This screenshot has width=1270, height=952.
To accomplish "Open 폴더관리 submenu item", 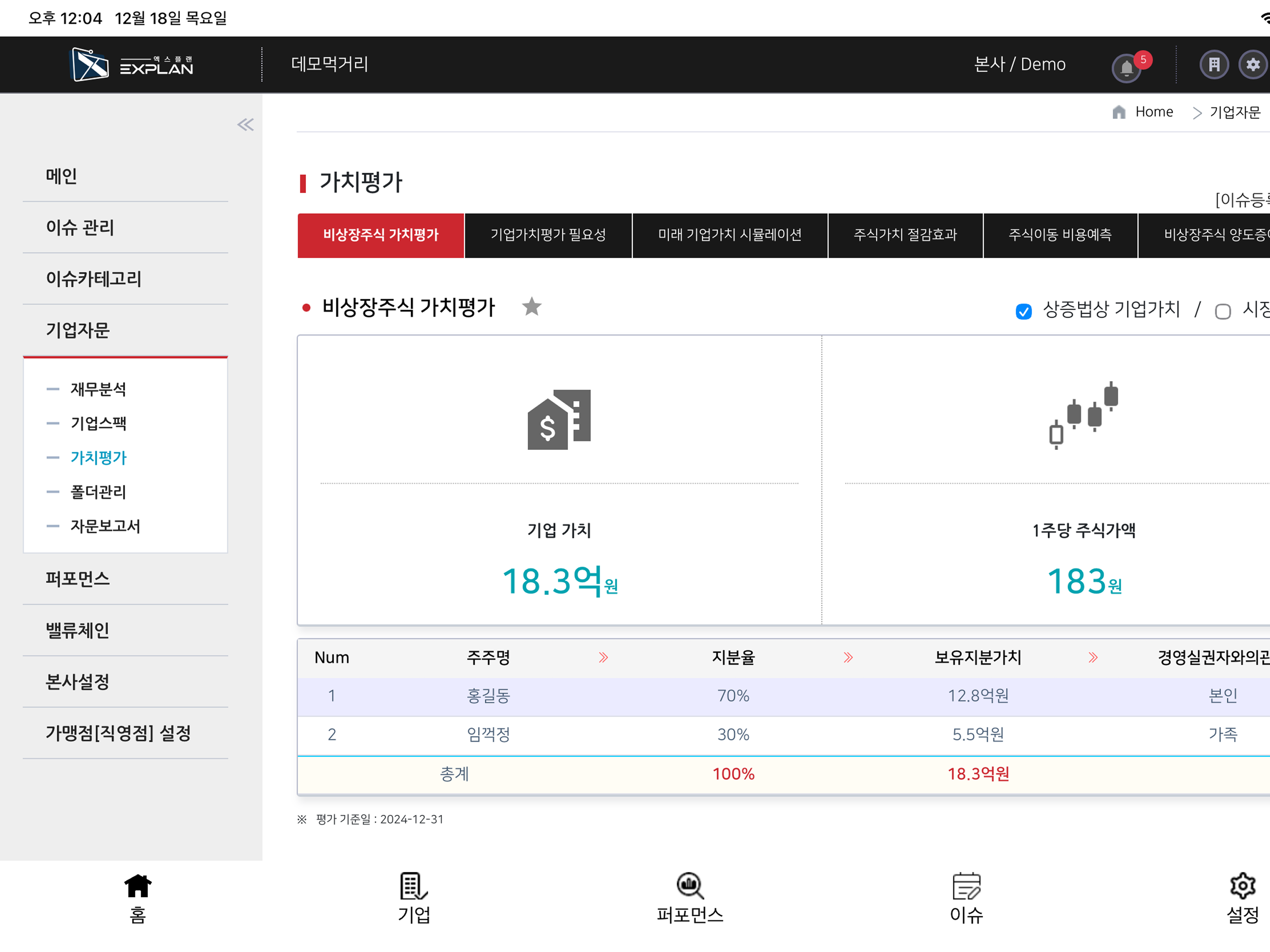I will click(98, 492).
